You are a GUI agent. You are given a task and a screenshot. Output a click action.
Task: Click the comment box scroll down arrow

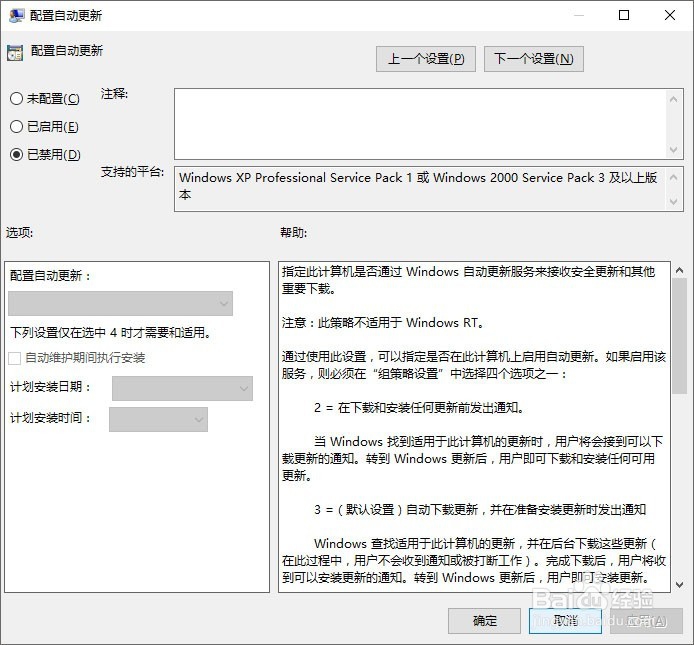point(674,150)
